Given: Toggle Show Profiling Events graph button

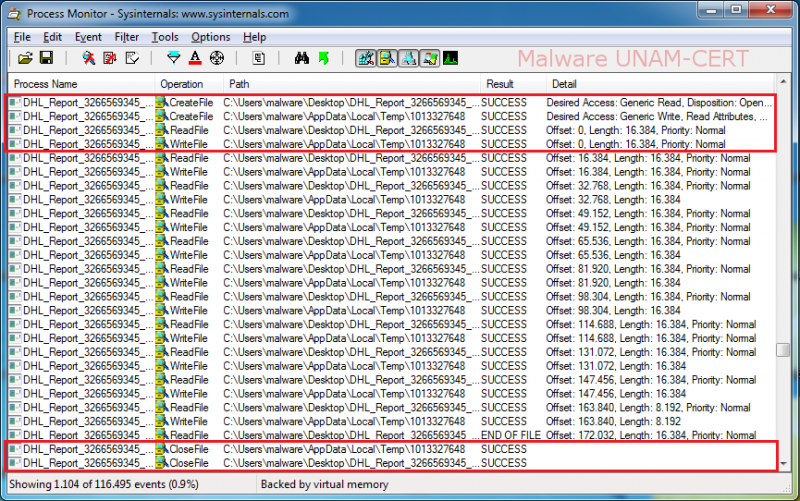Looking at the screenshot, I should (x=451, y=58).
